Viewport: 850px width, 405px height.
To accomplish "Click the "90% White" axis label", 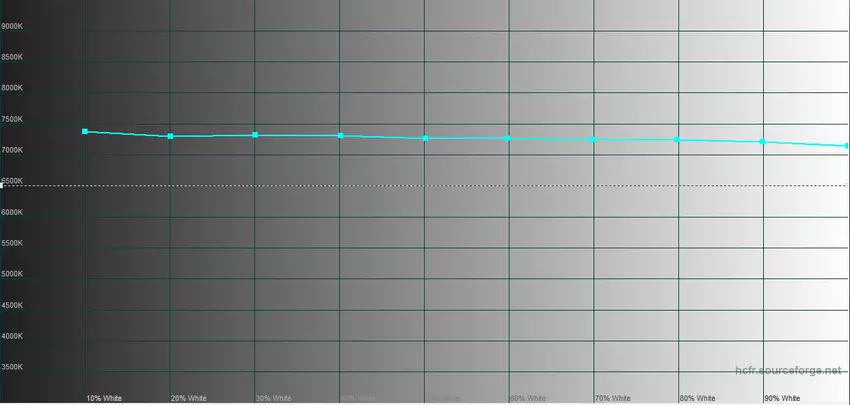I will [x=782, y=398].
